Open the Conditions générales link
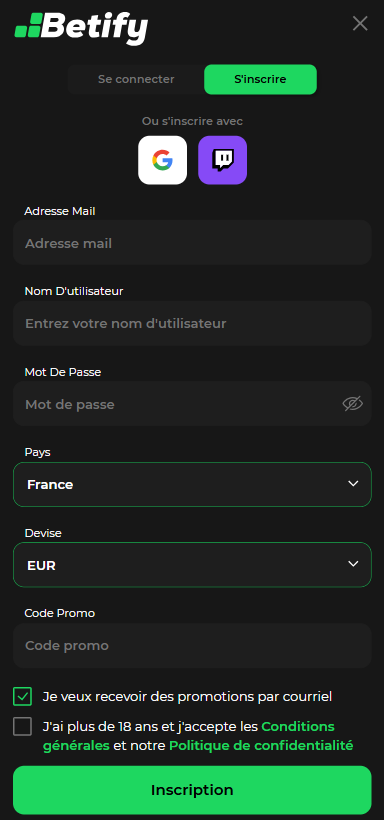The width and height of the screenshot is (384, 820). (x=188, y=736)
